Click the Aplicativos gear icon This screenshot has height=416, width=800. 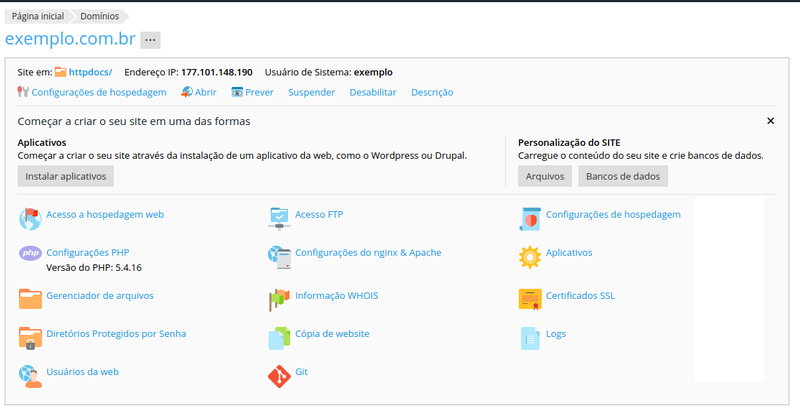click(529, 256)
